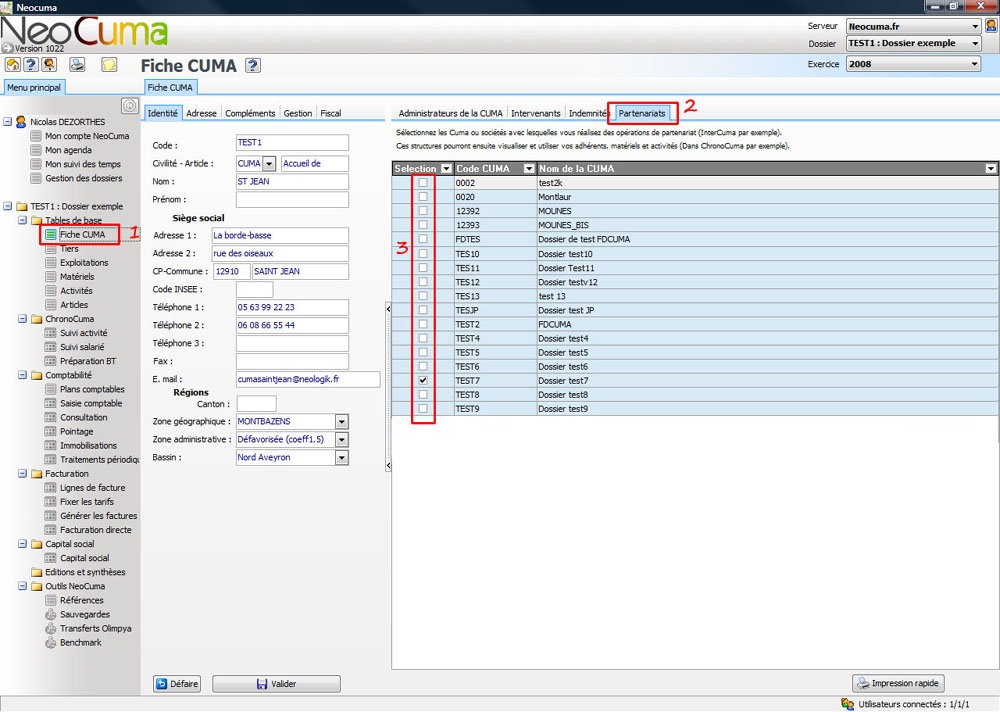
Task: Tick the checkbox for 0020 Montlaur
Action: pos(423,197)
